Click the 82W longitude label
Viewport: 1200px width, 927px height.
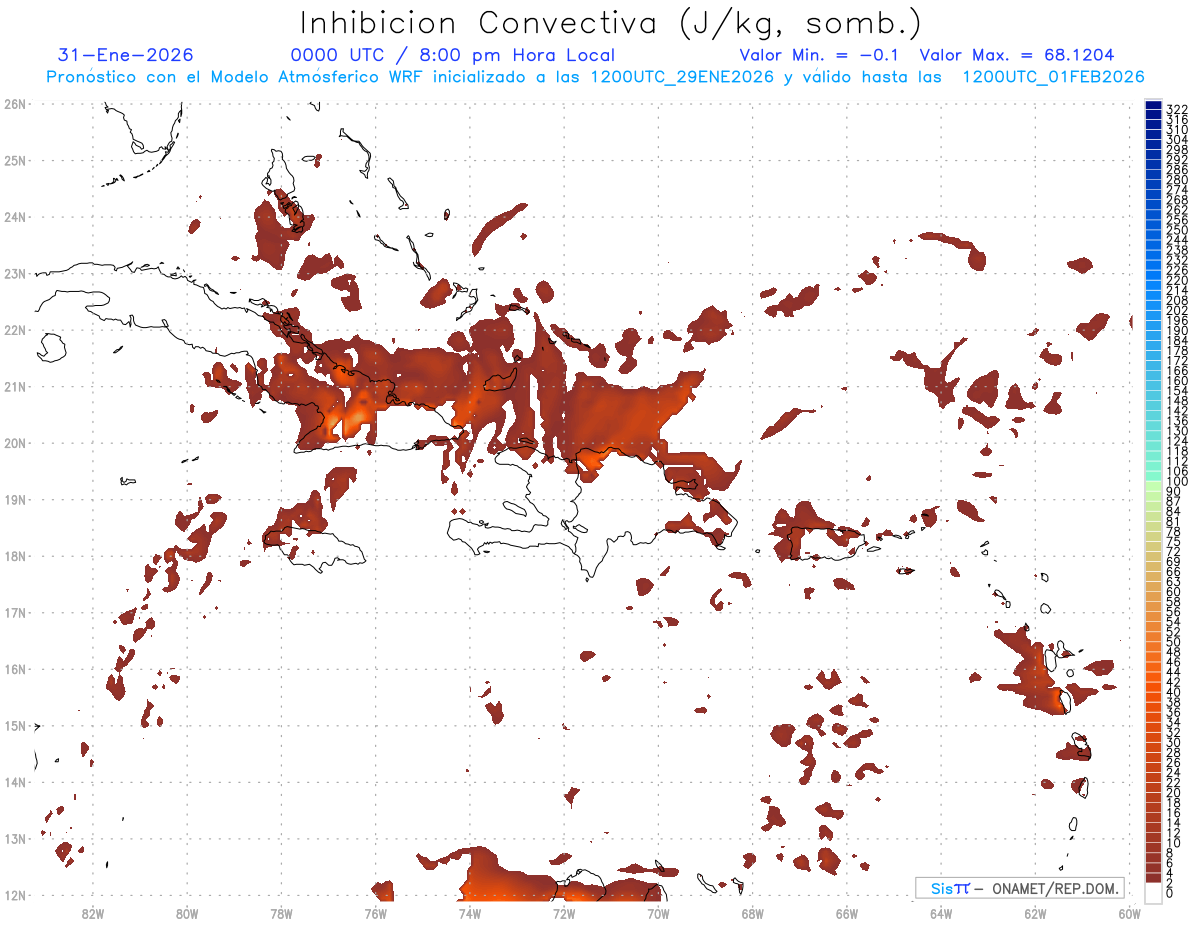point(92,913)
